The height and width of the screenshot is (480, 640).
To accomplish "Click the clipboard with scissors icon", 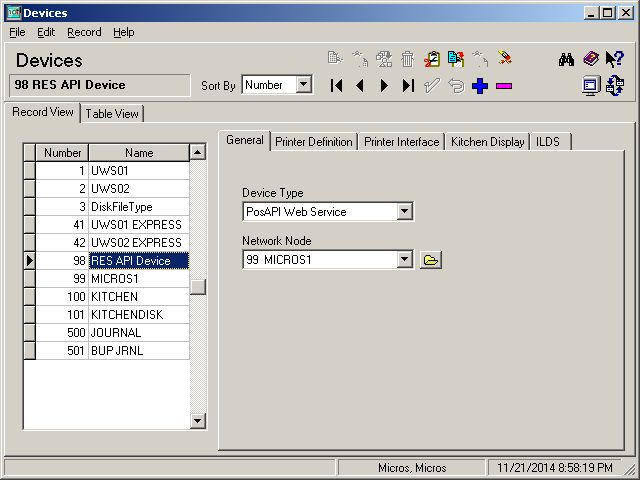I will point(432,59).
